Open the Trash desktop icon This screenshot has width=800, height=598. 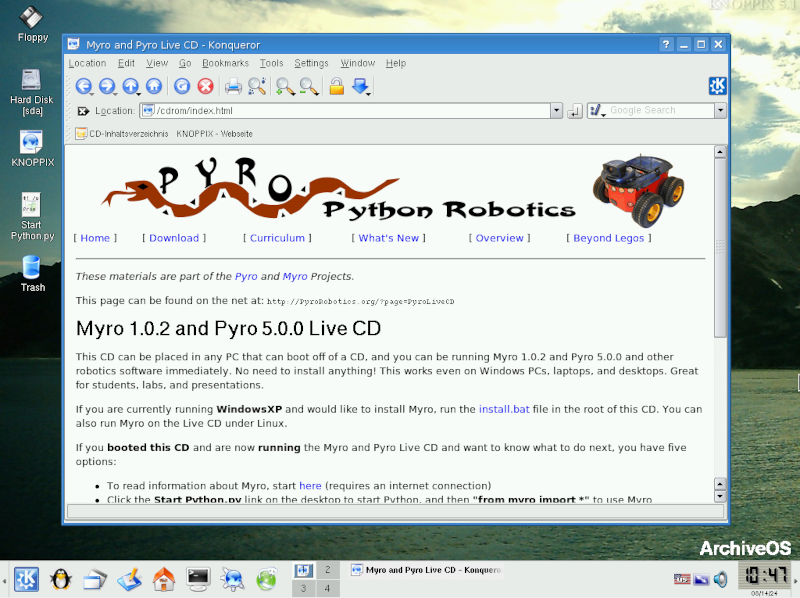(x=33, y=273)
